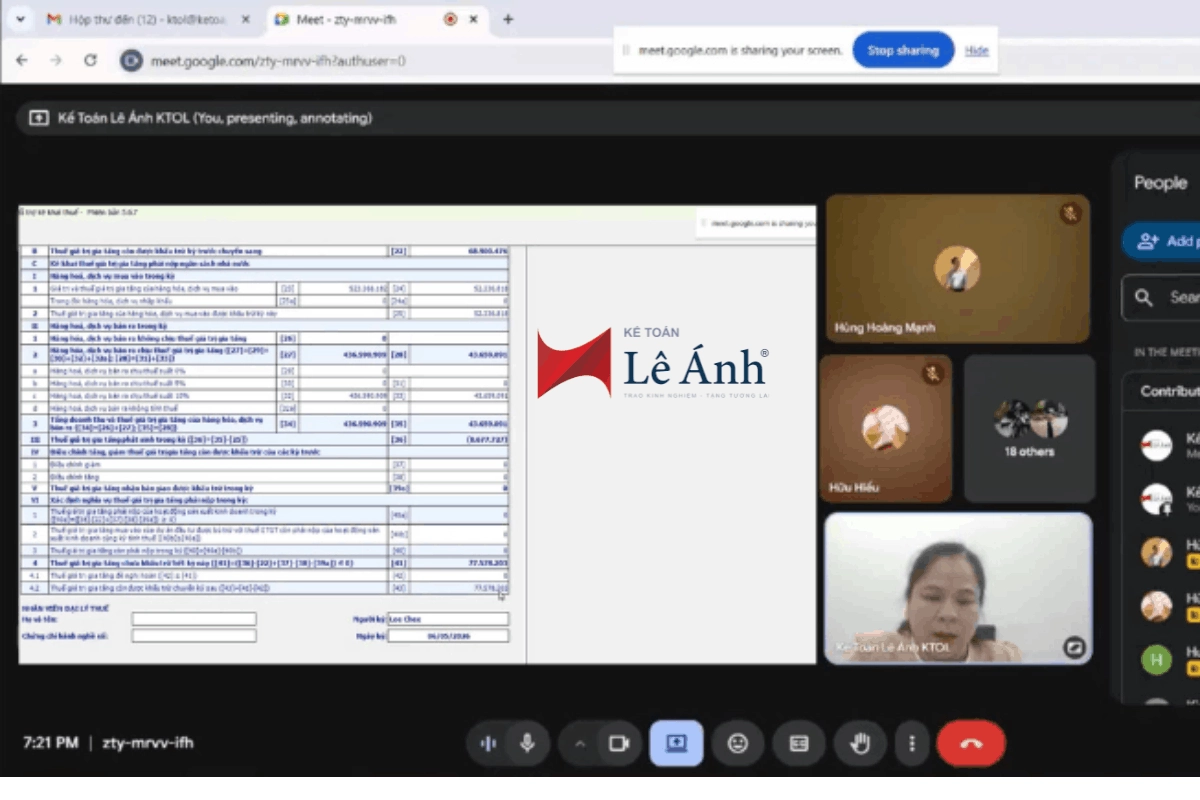Select Hữu Hiếu participant tile
The image size is (1200, 800).
tap(886, 428)
